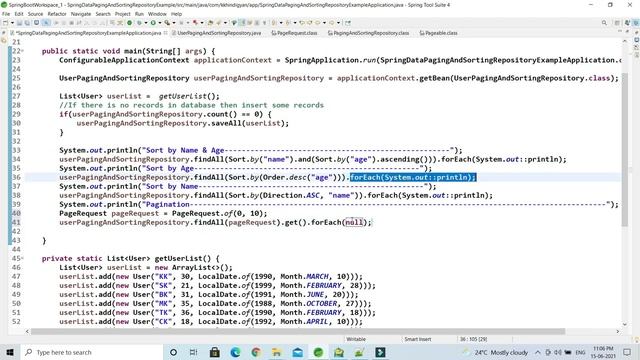Screen dimensions: 640x360
Task: Open the New file dropdown arrow
Action: (x=12, y=23)
